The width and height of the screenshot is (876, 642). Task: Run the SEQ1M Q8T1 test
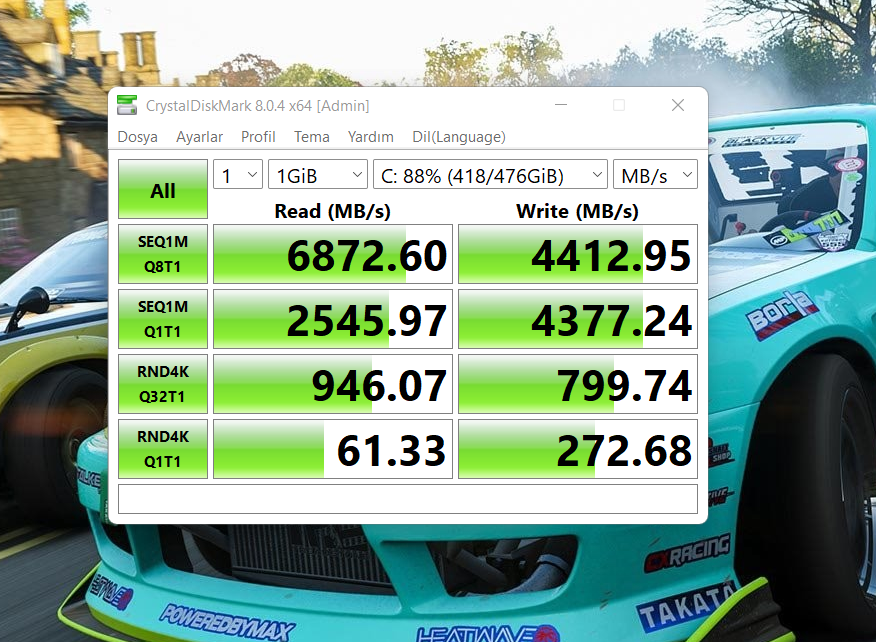click(163, 254)
